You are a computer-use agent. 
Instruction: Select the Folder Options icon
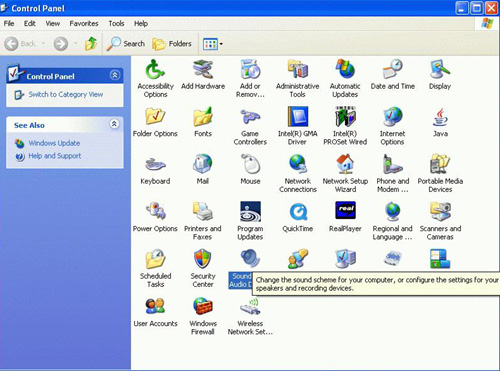[155, 117]
